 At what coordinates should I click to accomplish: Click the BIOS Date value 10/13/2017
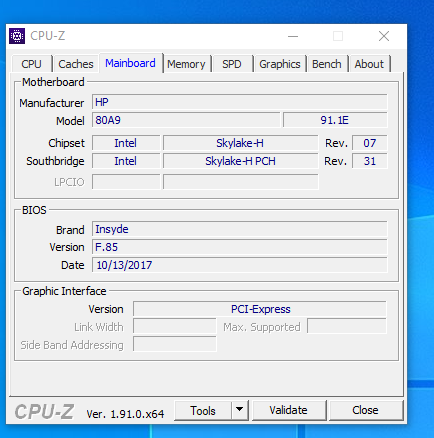point(240,265)
